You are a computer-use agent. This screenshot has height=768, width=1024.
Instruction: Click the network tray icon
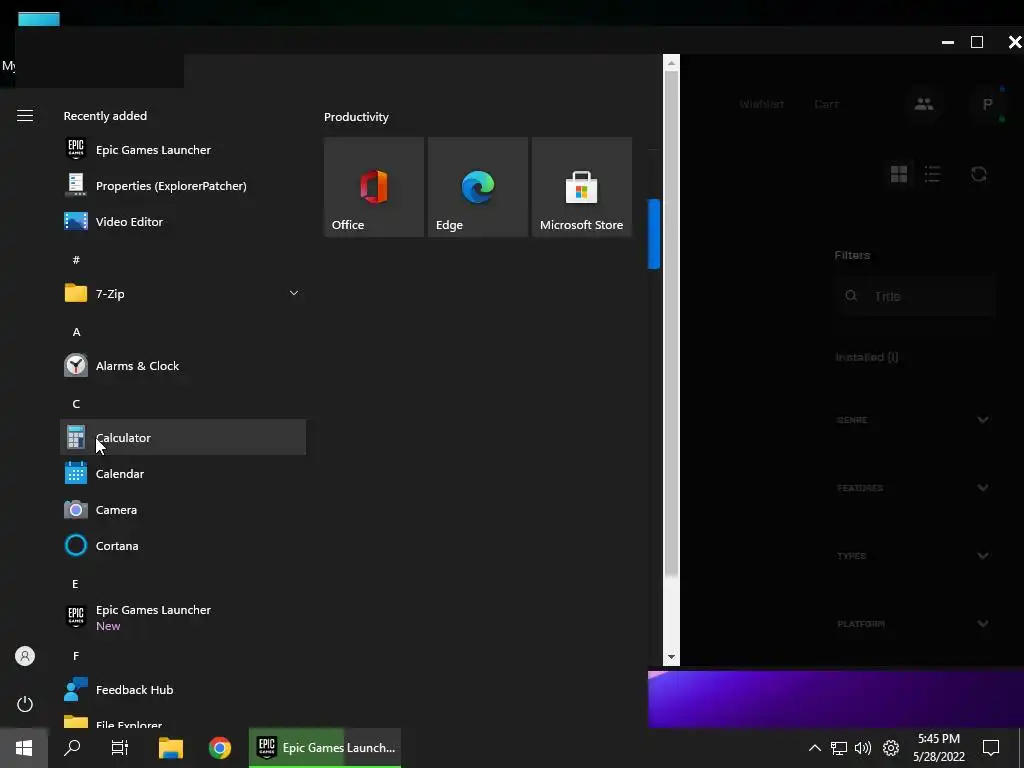pyautogui.click(x=839, y=748)
